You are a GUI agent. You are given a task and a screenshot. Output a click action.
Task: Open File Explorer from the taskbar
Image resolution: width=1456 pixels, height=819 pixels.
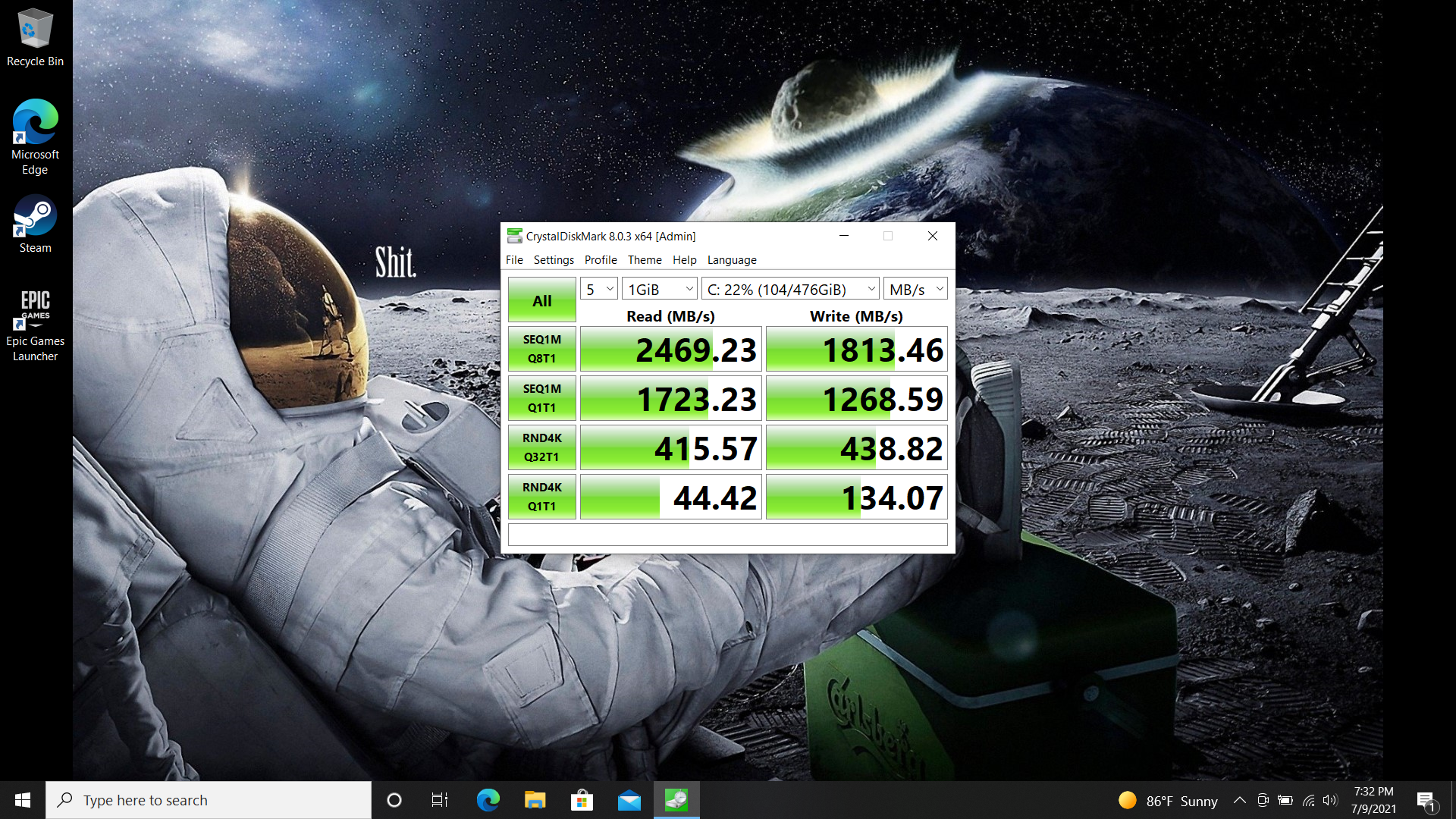tap(535, 800)
